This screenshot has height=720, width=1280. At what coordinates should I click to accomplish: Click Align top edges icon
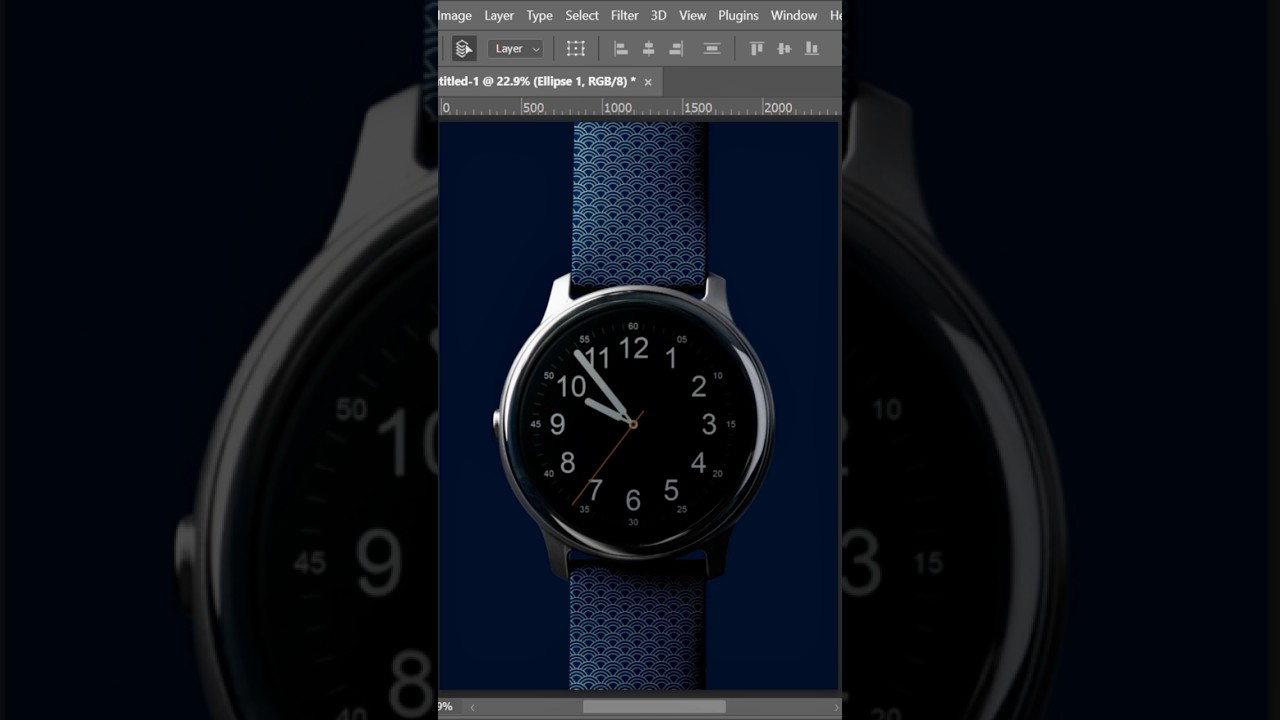[757, 48]
